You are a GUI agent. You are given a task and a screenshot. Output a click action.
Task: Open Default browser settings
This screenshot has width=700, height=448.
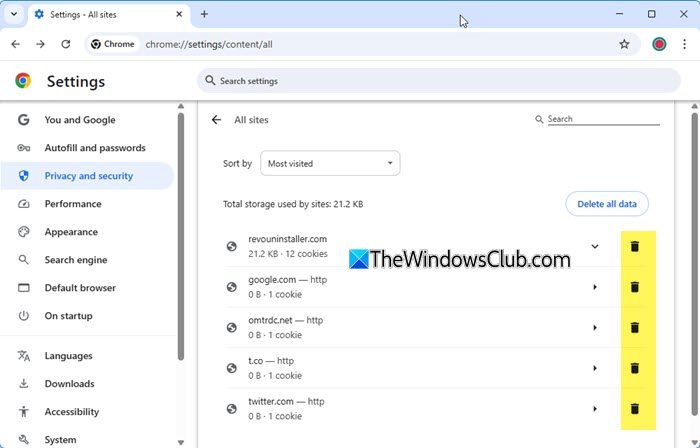[87, 288]
